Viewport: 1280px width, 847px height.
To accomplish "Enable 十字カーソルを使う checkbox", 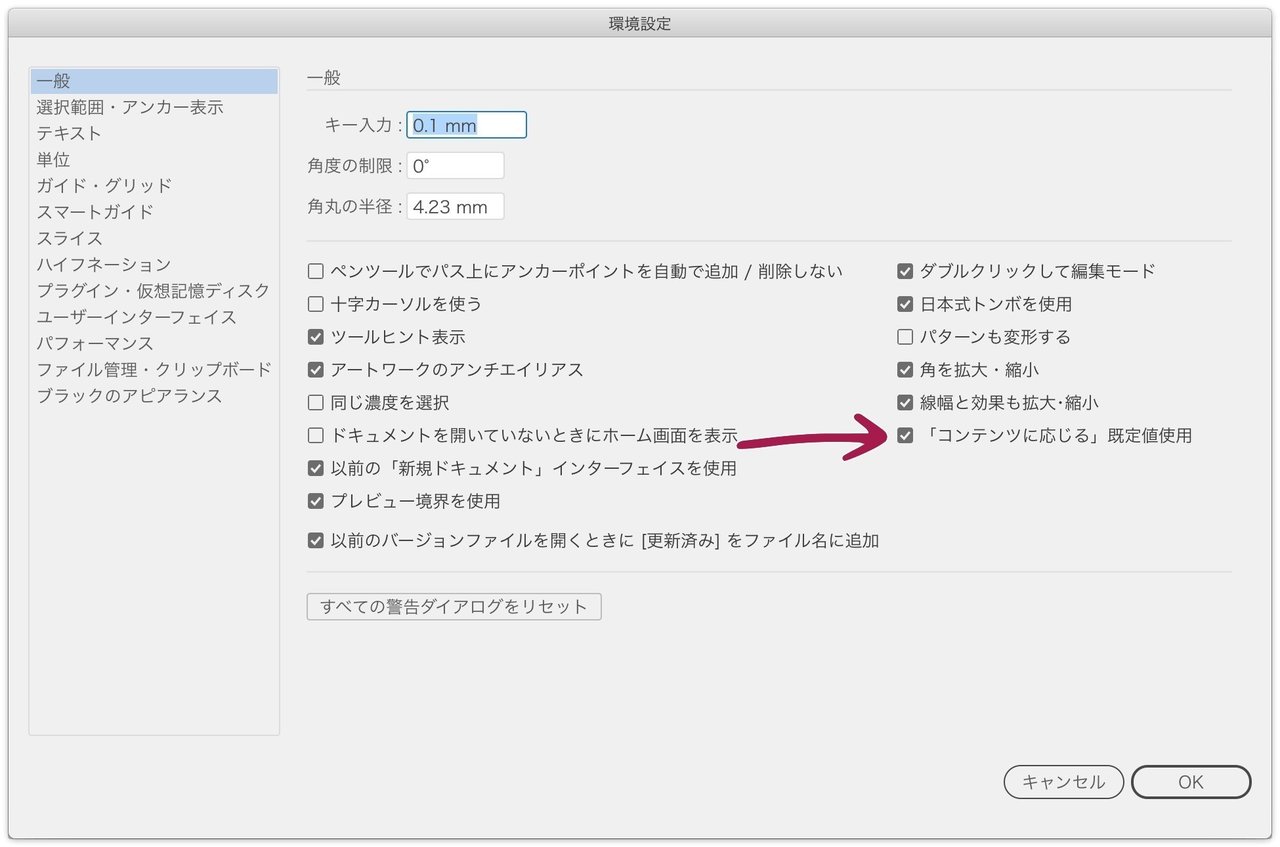I will click(x=316, y=304).
